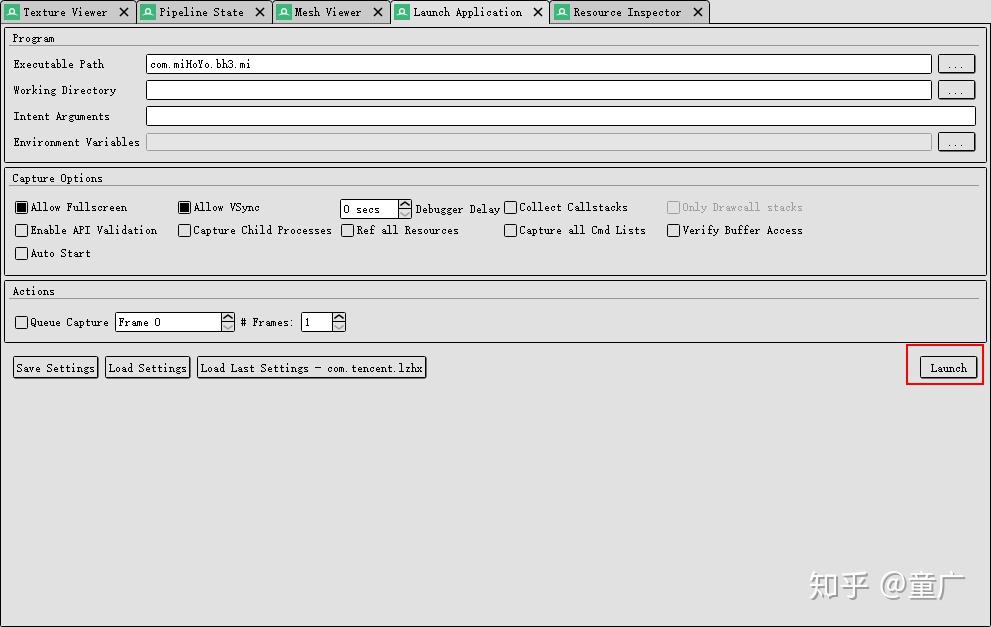
Task: Click the Launch button
Action: coord(948,368)
